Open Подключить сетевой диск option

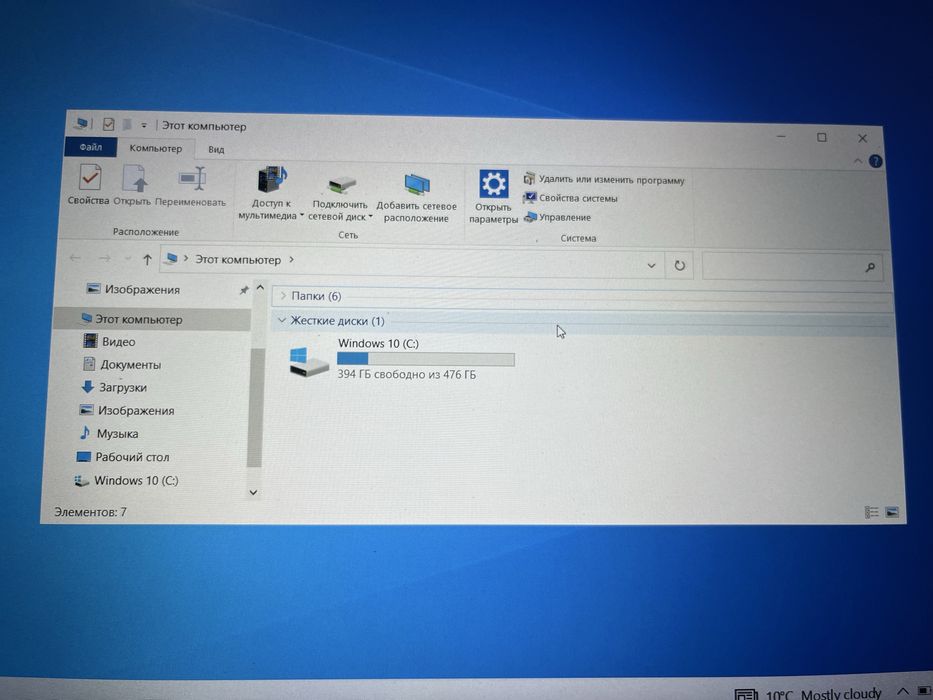click(340, 198)
